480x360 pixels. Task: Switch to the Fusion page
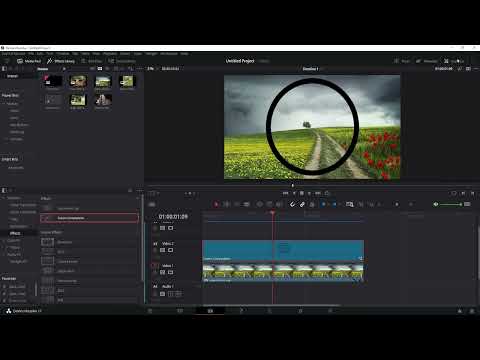click(241, 311)
